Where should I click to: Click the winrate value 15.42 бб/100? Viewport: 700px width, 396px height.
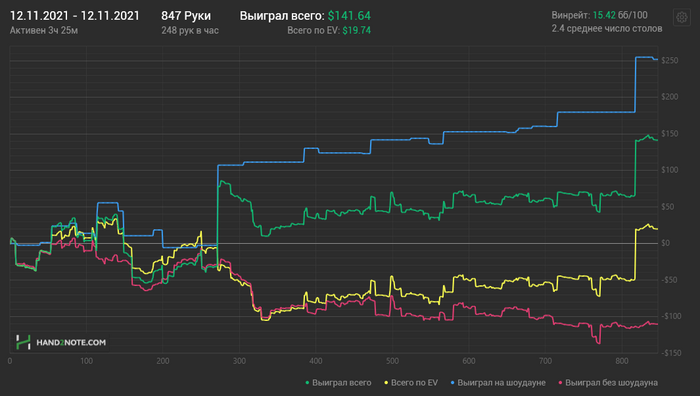(620, 15)
